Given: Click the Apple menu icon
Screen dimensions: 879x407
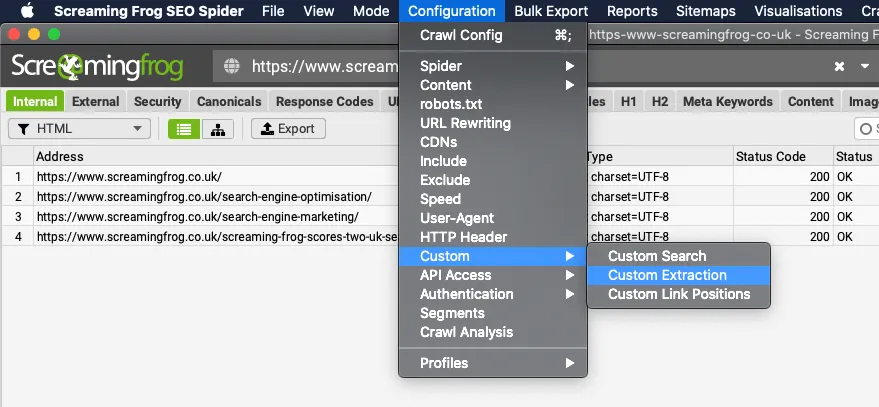Looking at the screenshot, I should click(27, 11).
